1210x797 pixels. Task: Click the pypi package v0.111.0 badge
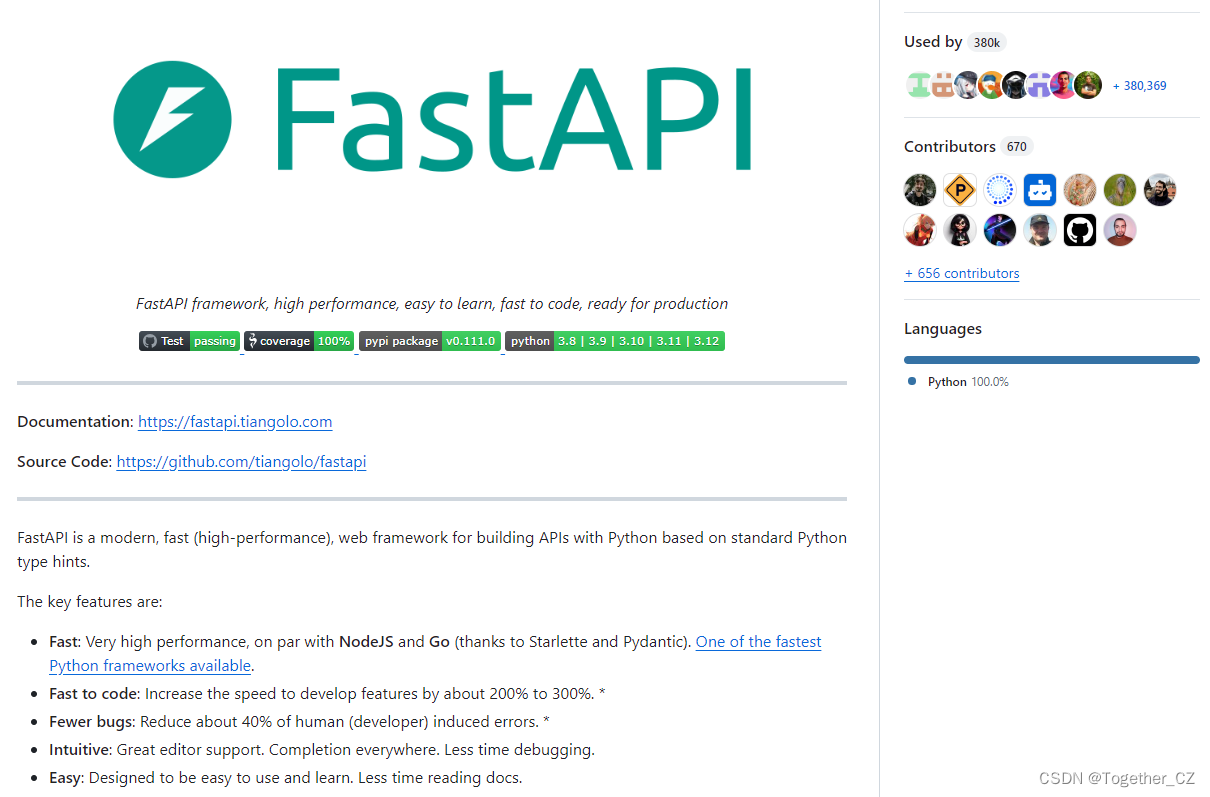click(x=429, y=340)
